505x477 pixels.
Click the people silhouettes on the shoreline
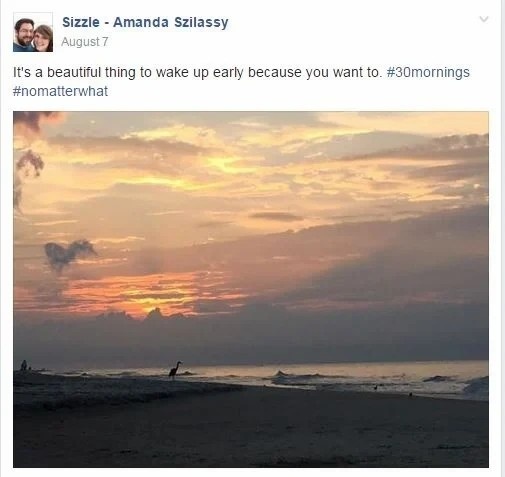[x=25, y=365]
